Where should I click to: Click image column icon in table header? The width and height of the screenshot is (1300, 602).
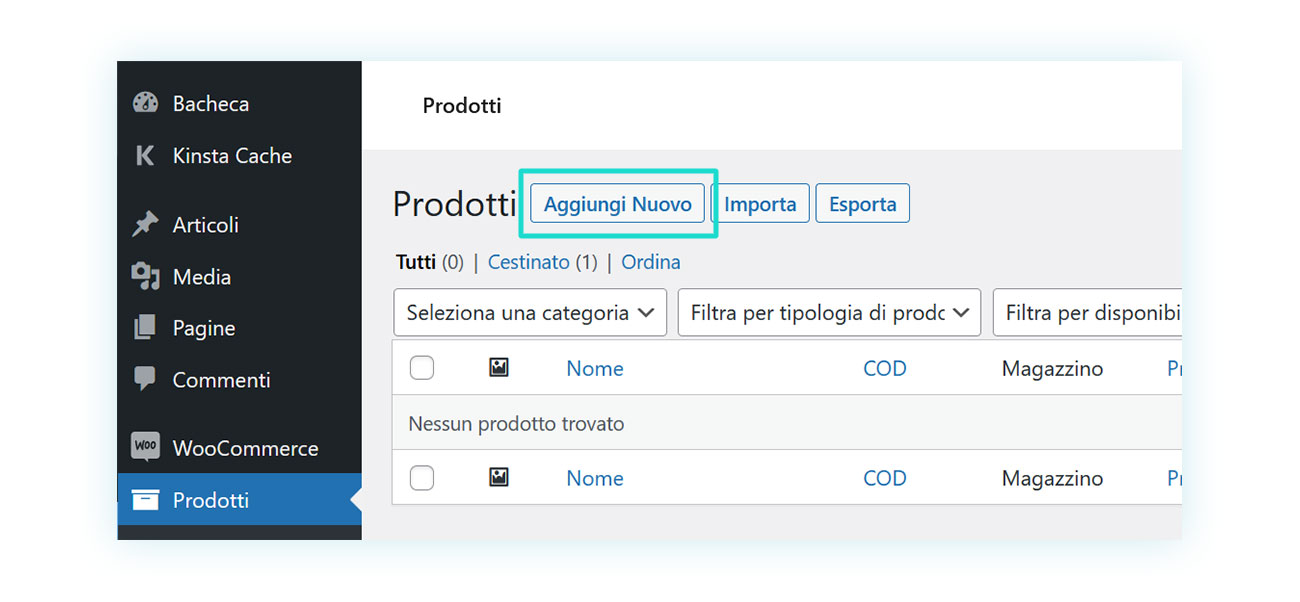click(x=499, y=368)
